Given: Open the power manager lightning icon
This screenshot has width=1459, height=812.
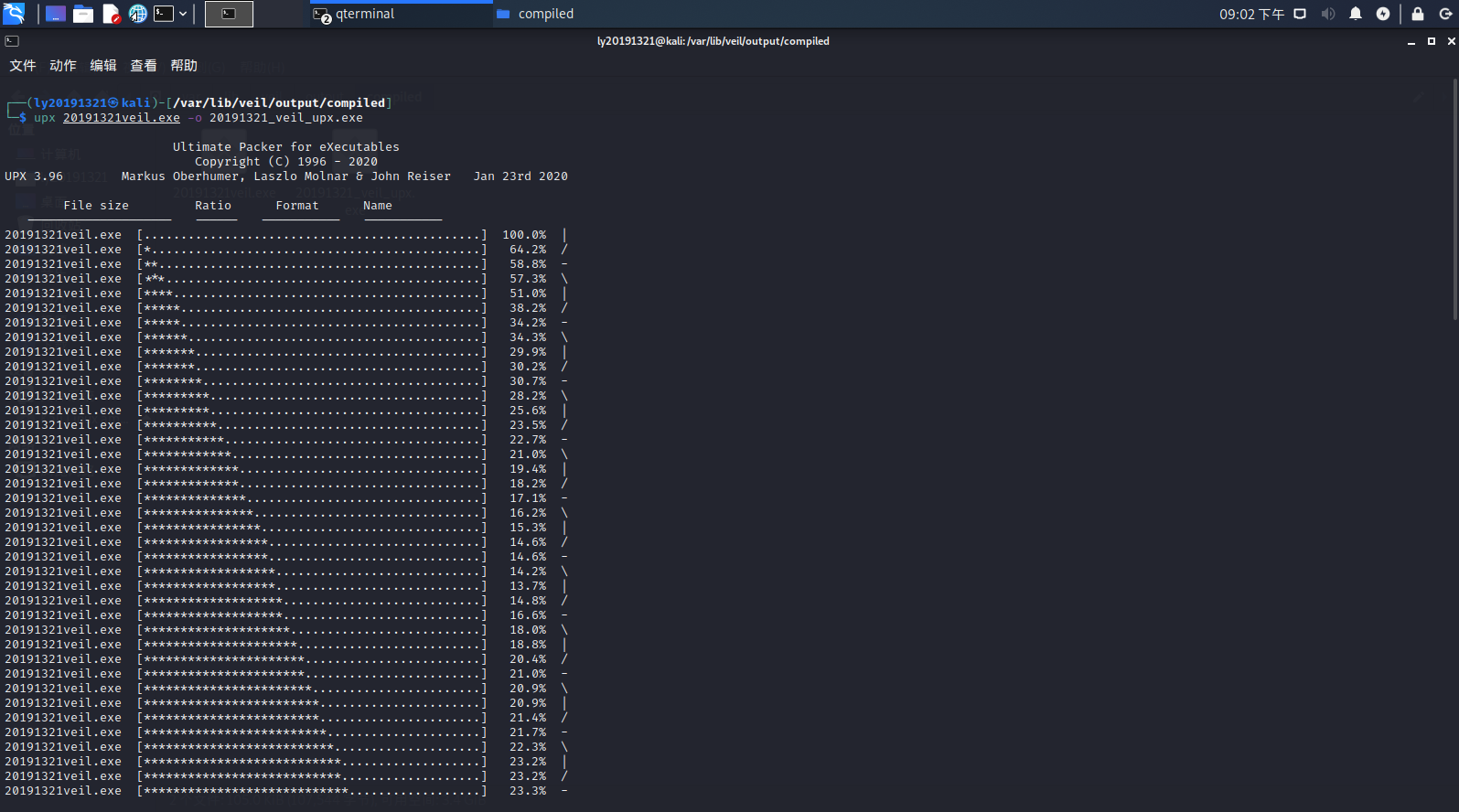Looking at the screenshot, I should pos(1383,14).
